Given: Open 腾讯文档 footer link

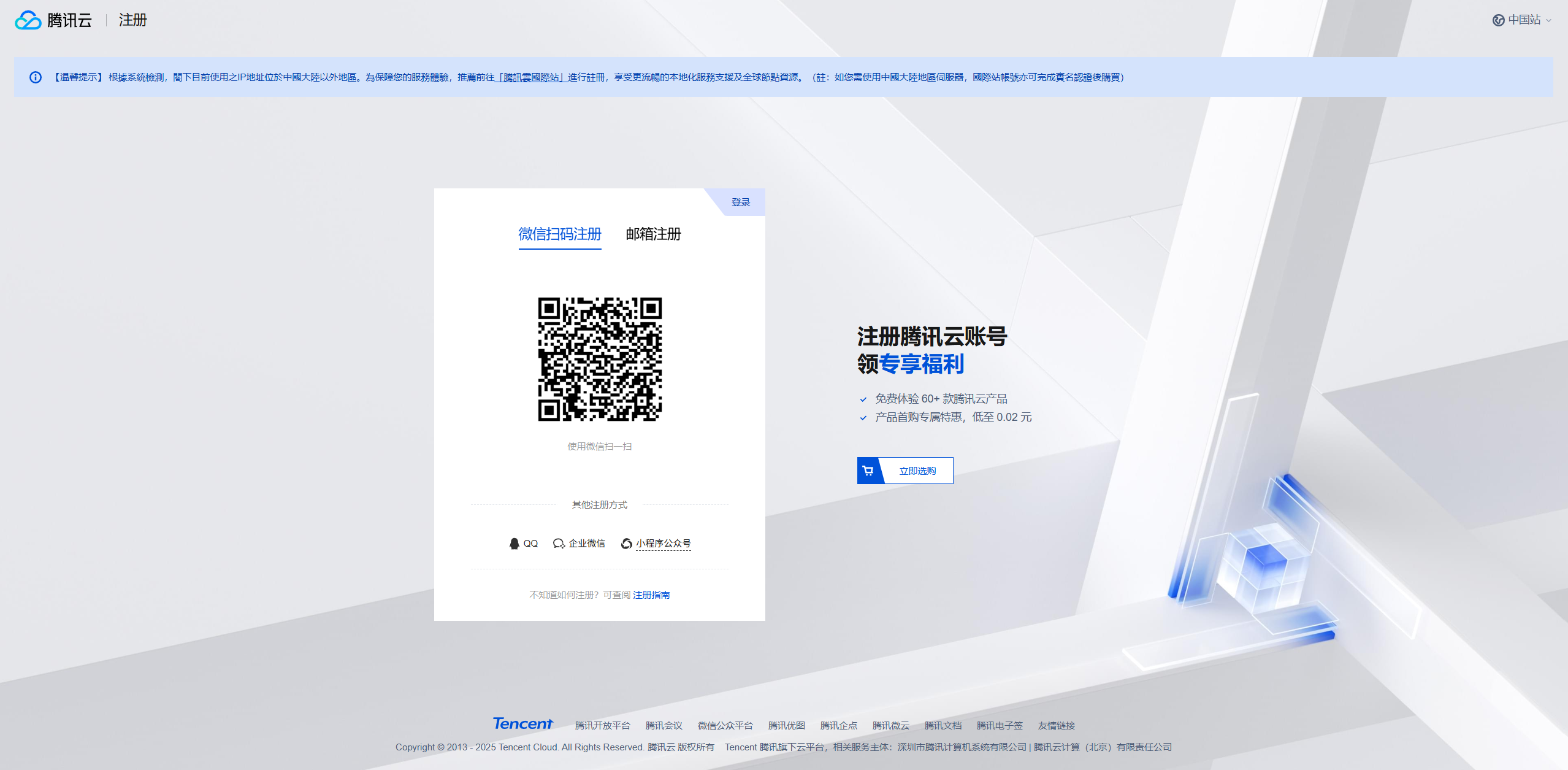Looking at the screenshot, I should click(943, 725).
